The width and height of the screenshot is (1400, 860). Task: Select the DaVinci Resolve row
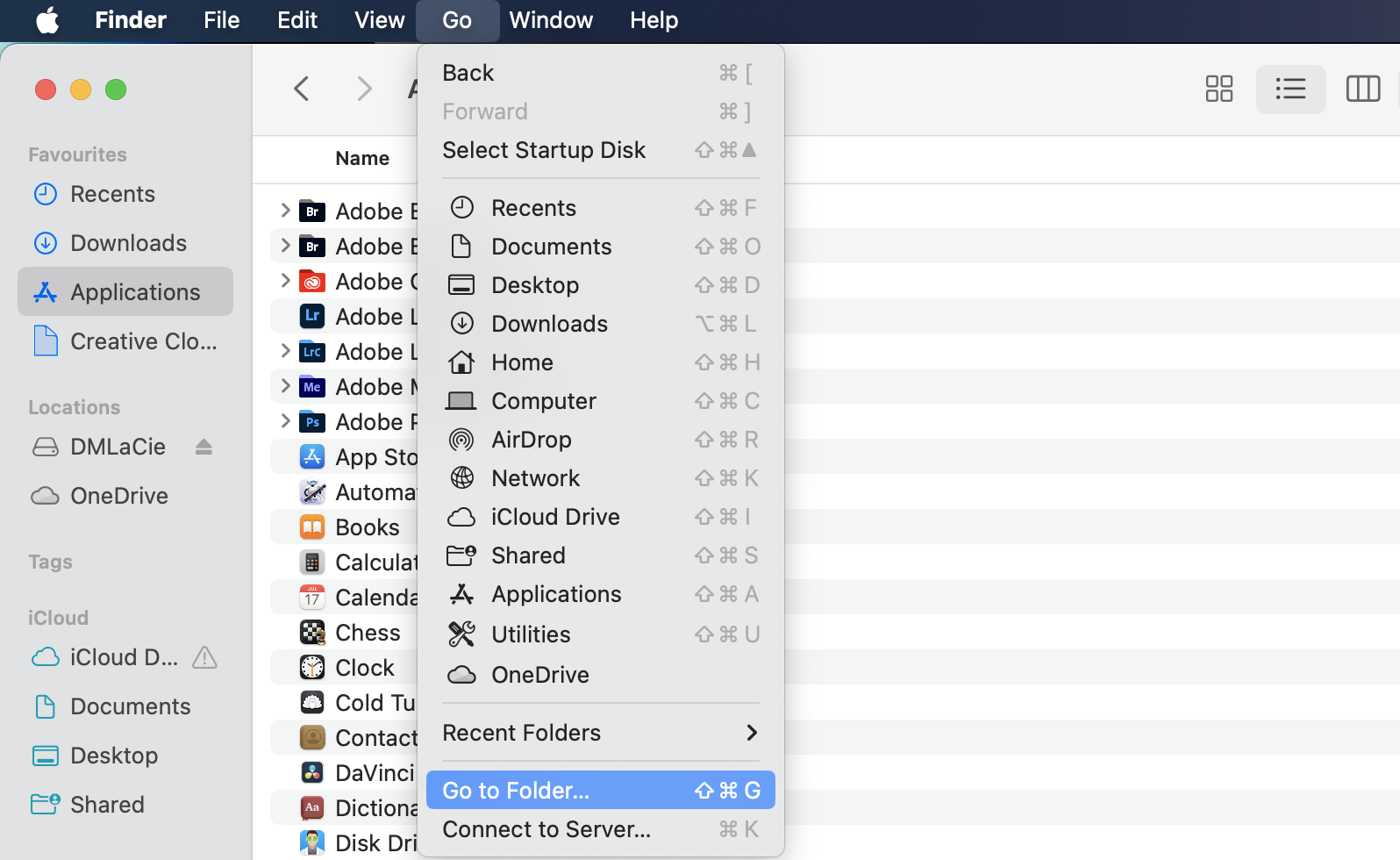click(344, 772)
